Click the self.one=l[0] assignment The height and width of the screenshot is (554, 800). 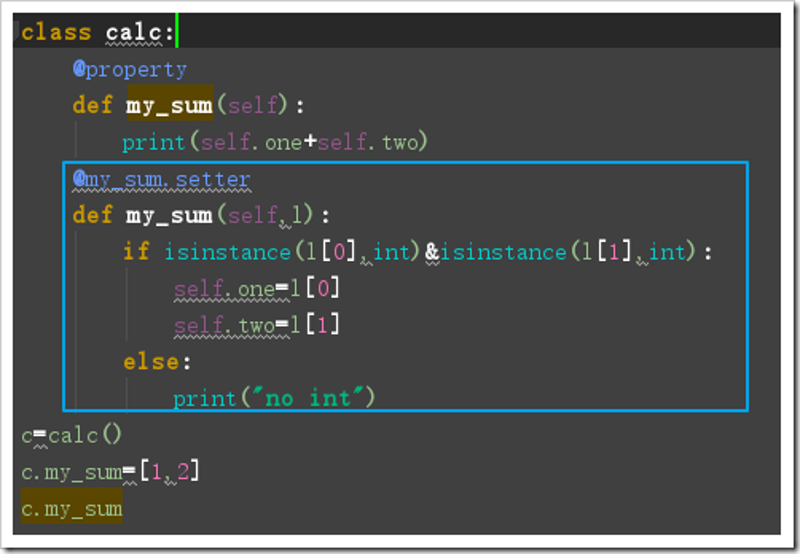point(257,289)
